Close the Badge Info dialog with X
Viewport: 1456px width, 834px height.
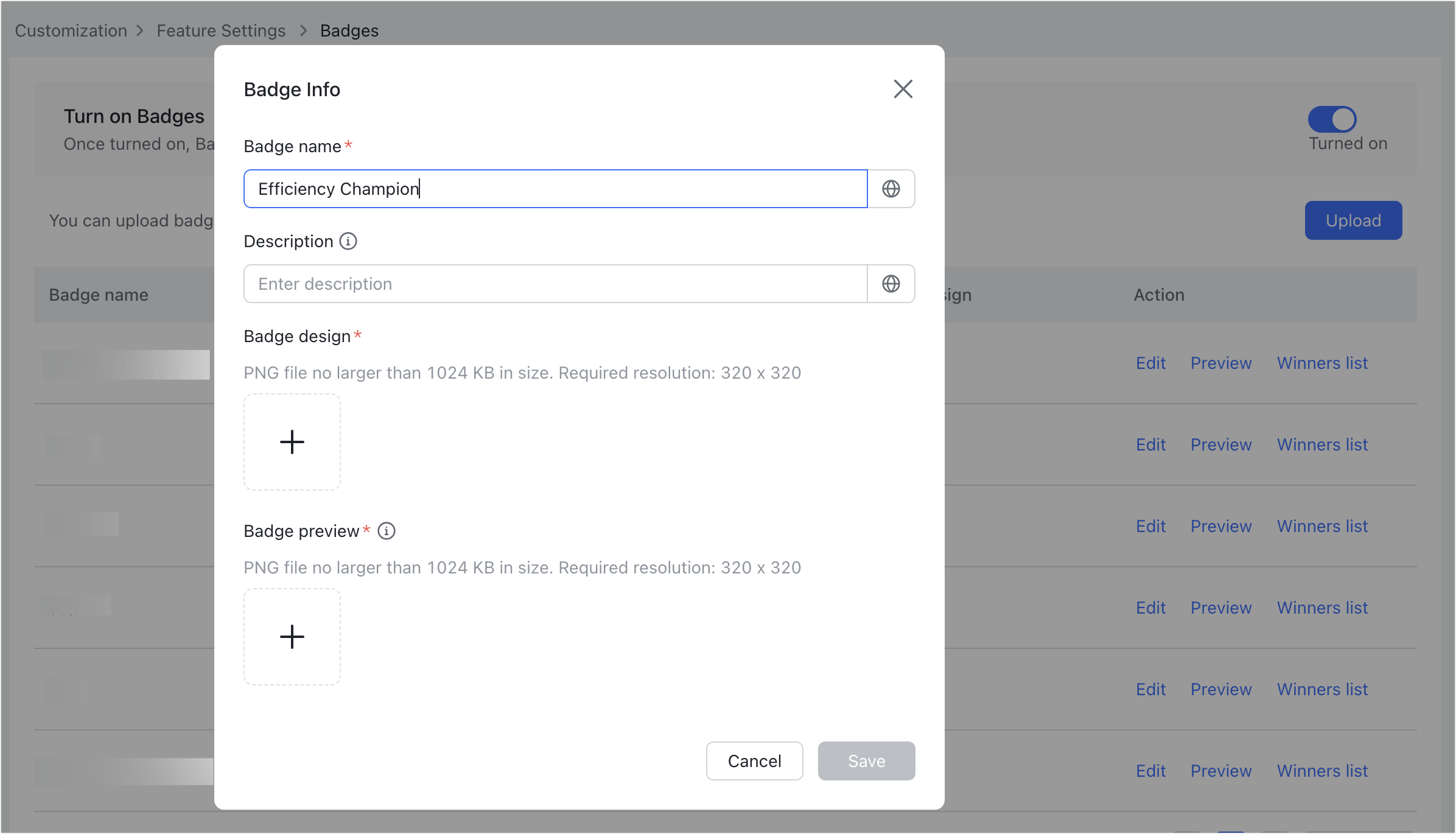click(903, 89)
